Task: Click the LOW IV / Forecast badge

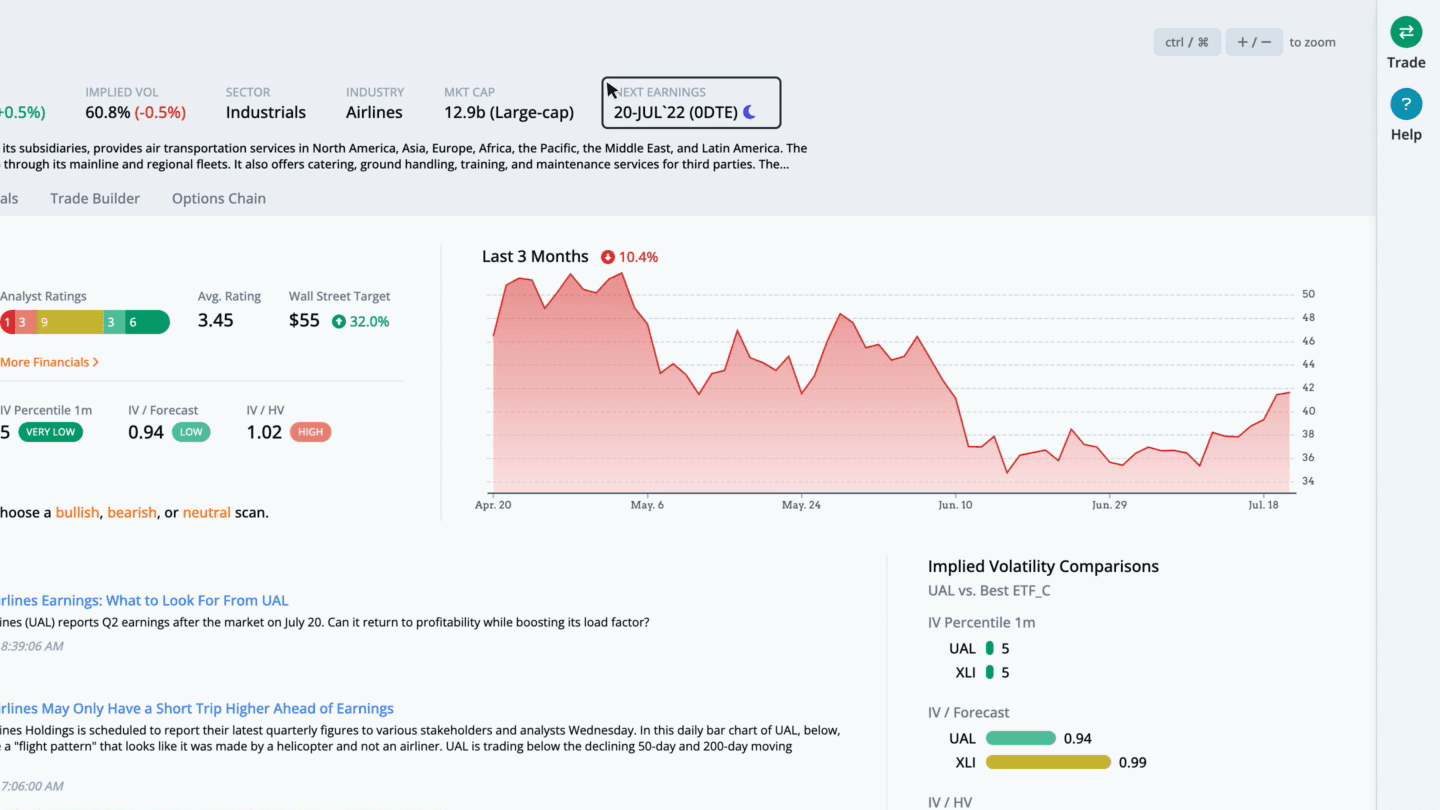Action: [191, 432]
